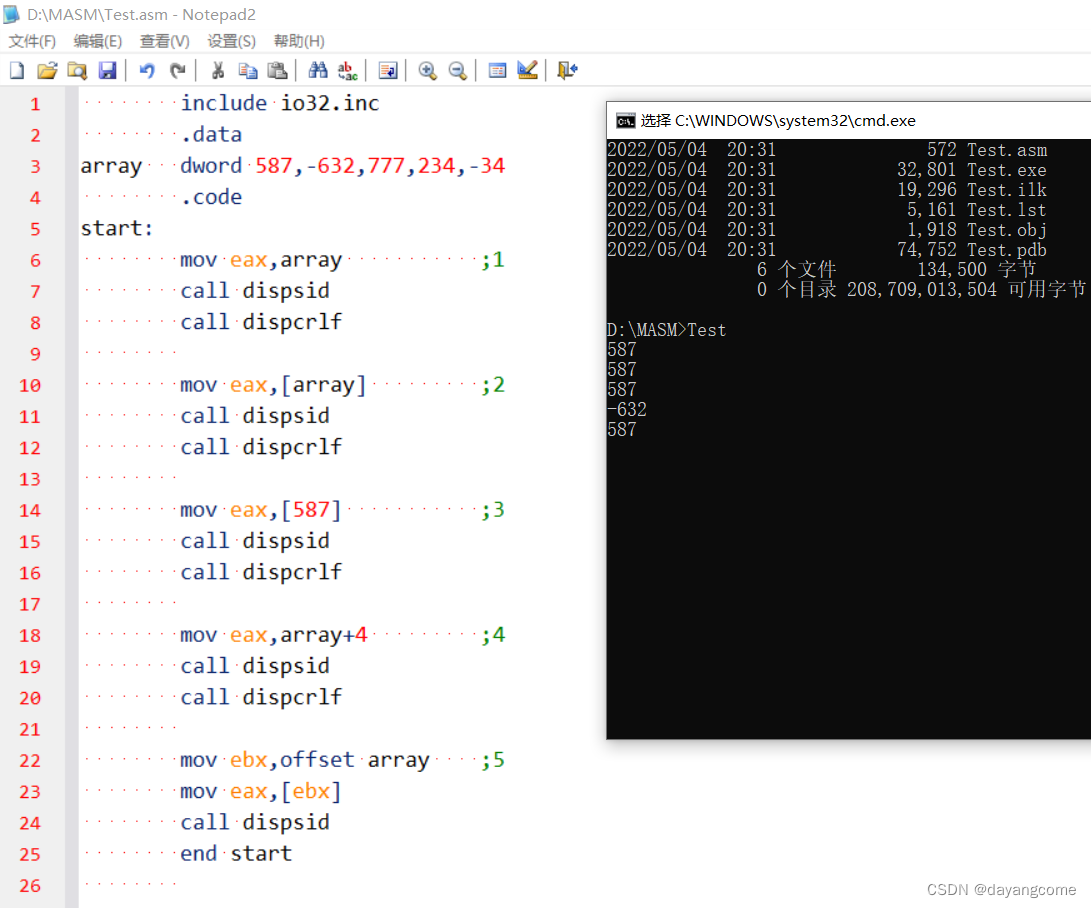Click the Notepad2 app icon in title bar
This screenshot has width=1091, height=908.
pos(12,15)
